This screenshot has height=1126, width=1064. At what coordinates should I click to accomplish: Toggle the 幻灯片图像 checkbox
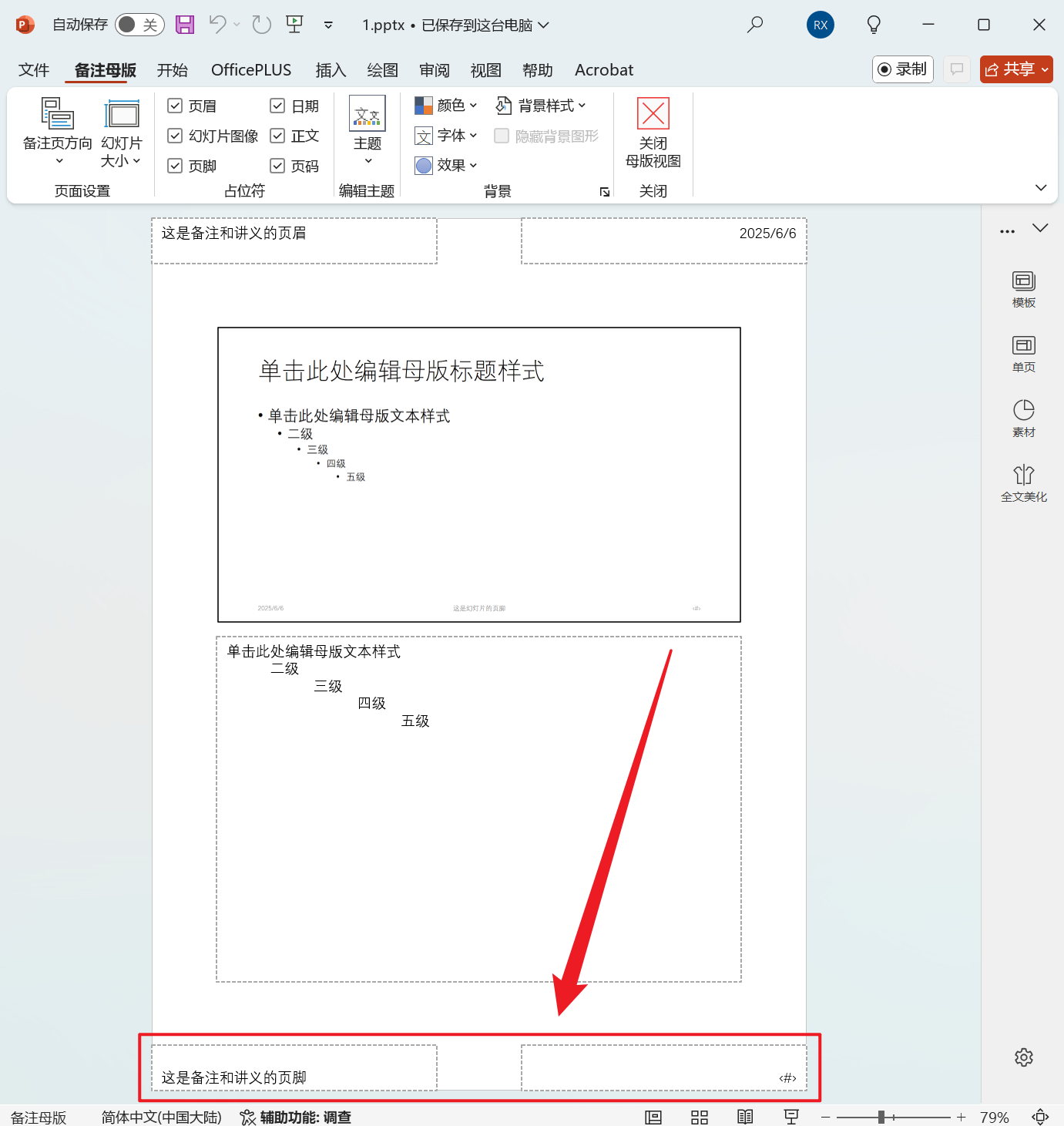(x=176, y=136)
